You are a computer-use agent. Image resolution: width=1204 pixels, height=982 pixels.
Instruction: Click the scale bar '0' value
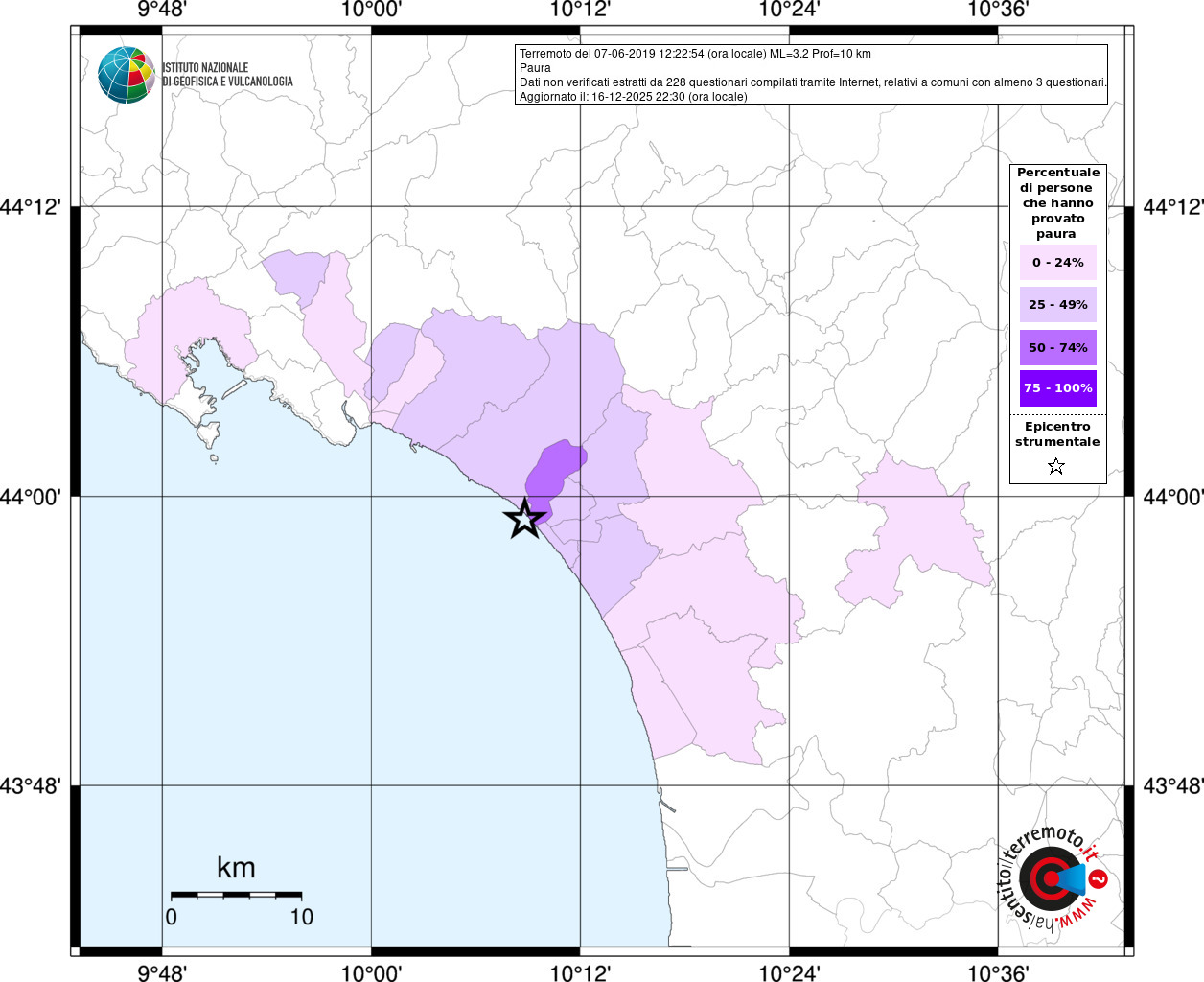click(171, 917)
